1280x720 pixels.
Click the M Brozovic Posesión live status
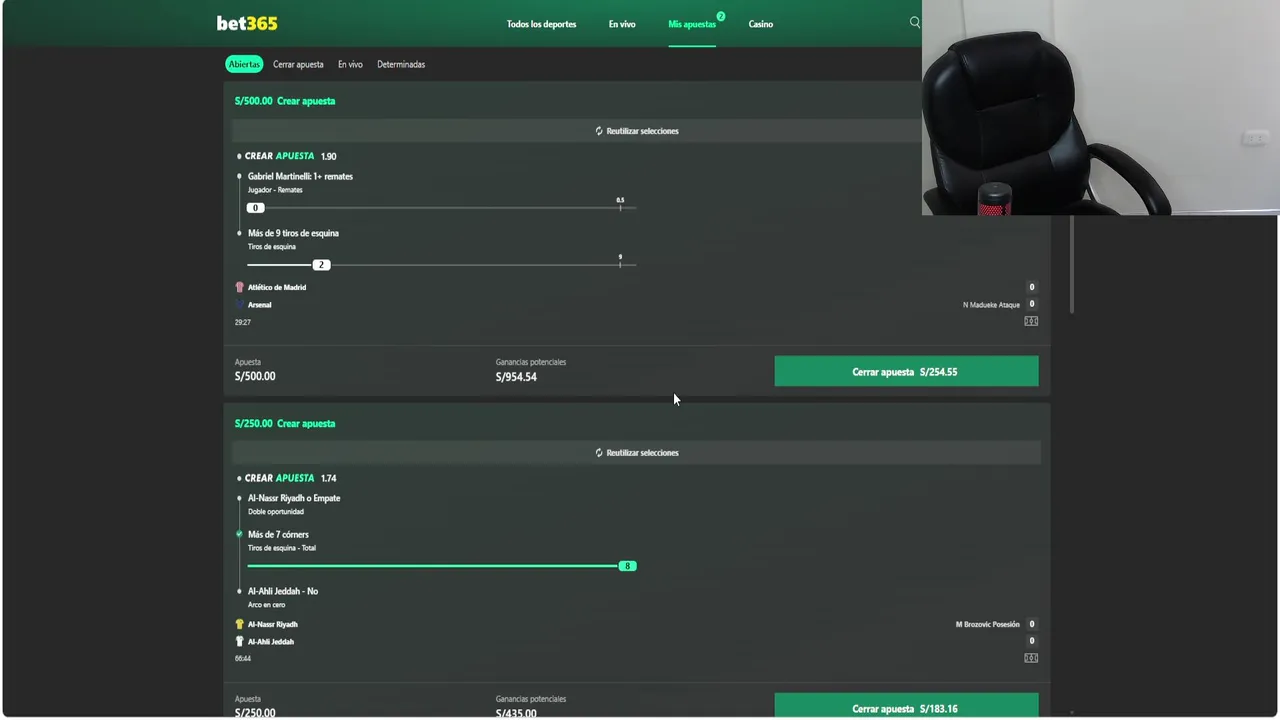click(988, 624)
